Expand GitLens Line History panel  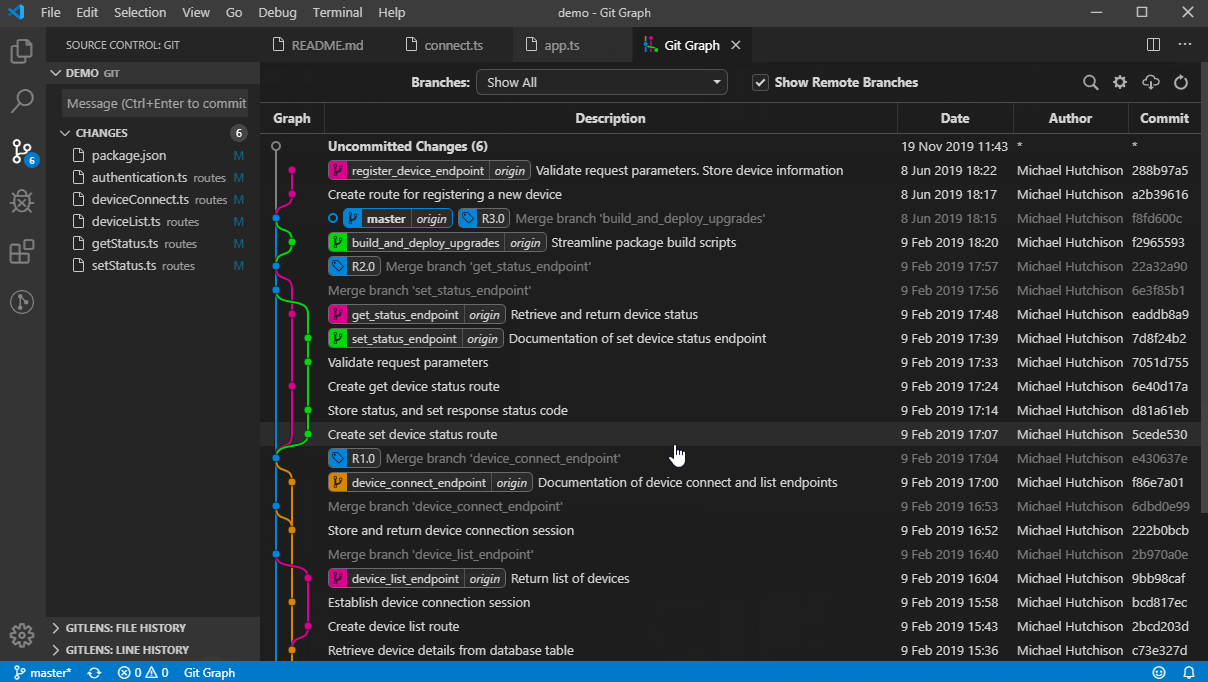point(125,650)
